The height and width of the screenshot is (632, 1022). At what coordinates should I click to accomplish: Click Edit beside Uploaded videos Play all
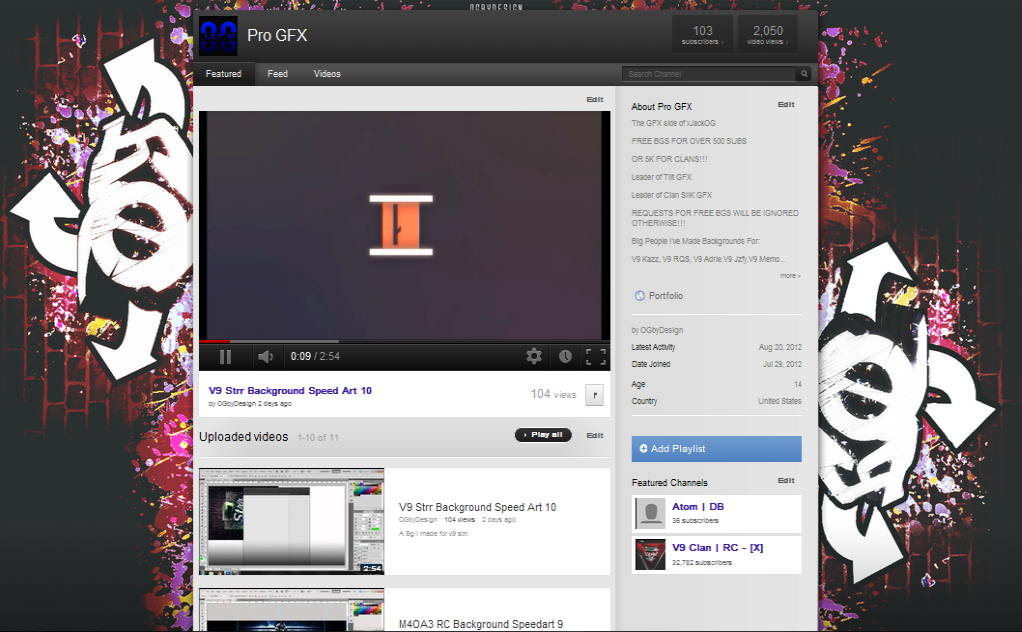pos(594,435)
